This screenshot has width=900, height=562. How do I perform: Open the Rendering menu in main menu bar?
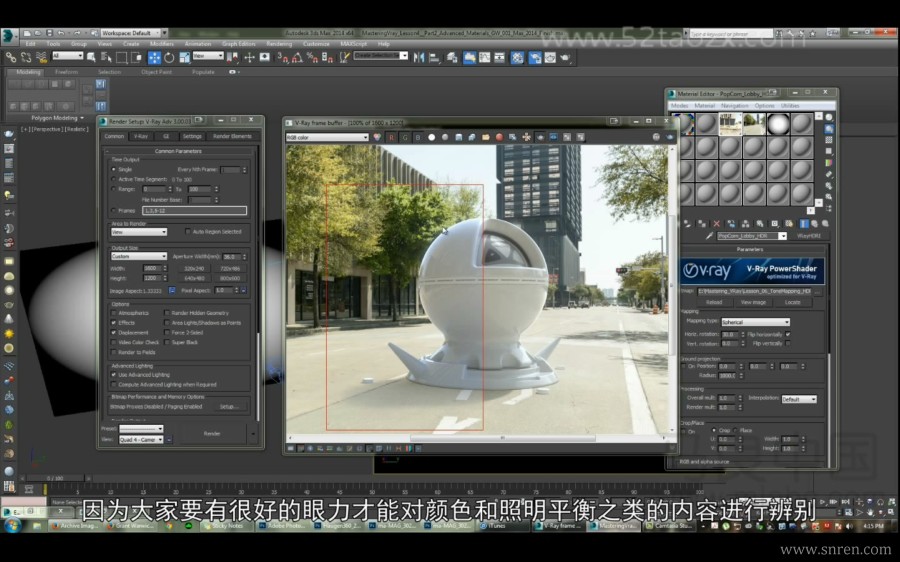[279, 44]
